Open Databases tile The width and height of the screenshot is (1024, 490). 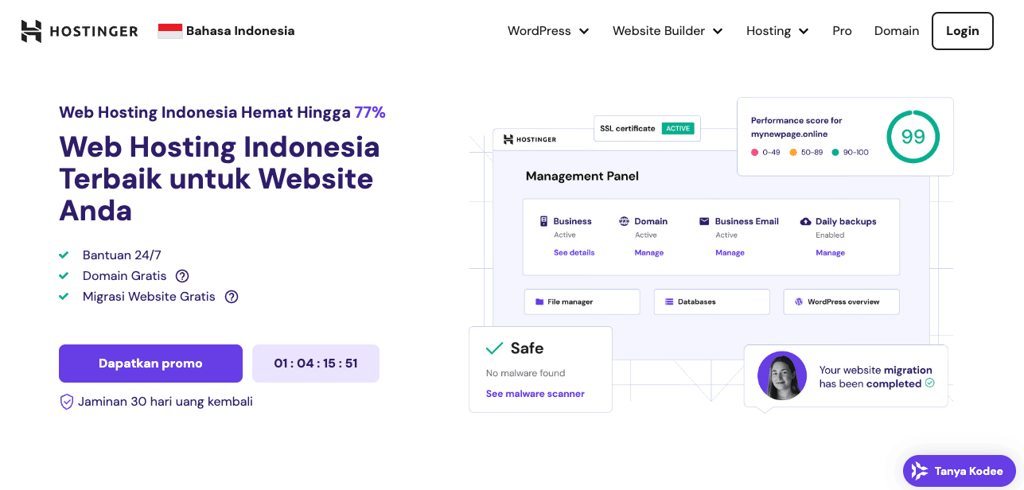pos(712,302)
